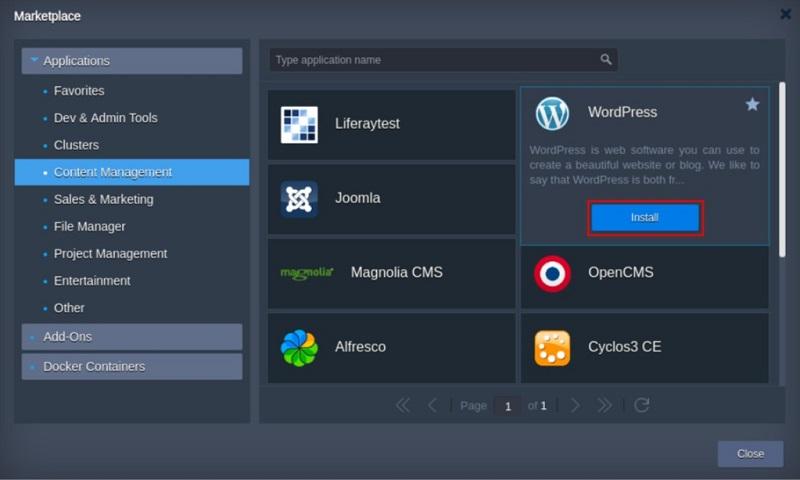Image resolution: width=800 pixels, height=480 pixels.
Task: Click the search magnifier icon
Action: coord(606,59)
